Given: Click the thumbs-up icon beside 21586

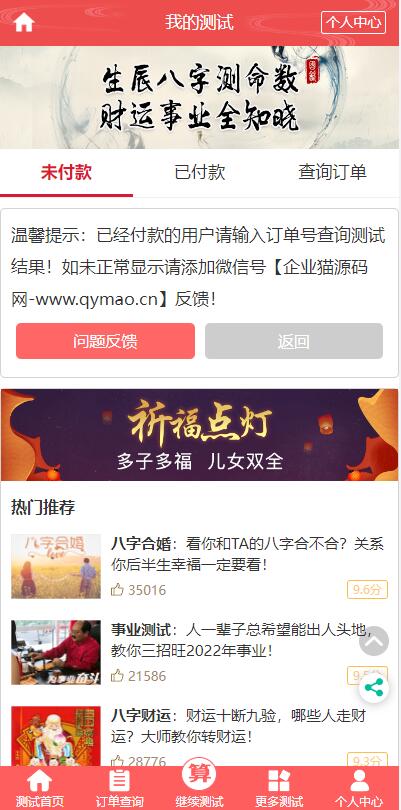Looking at the screenshot, I should pos(117,676).
